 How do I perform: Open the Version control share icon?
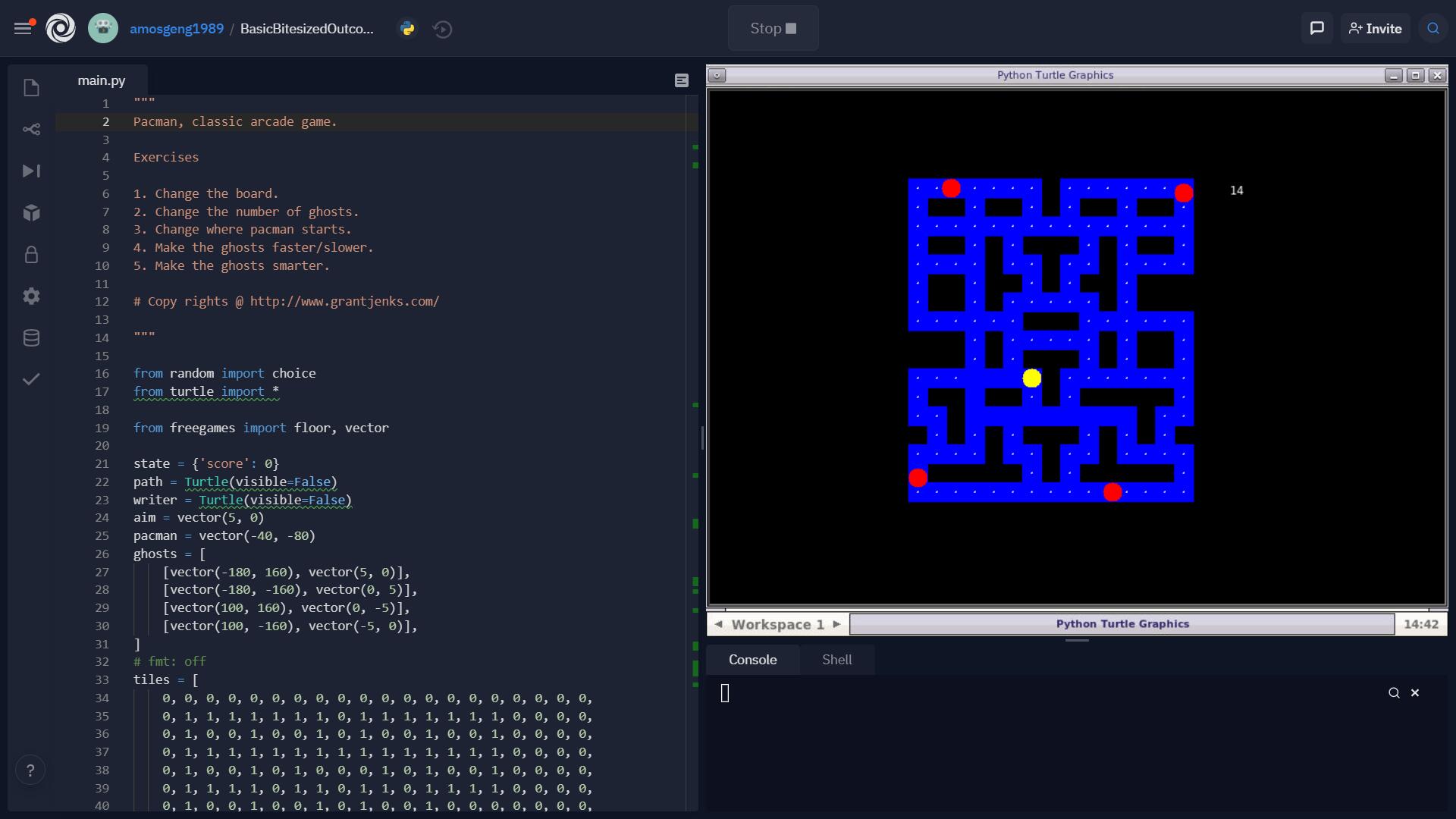pos(31,130)
